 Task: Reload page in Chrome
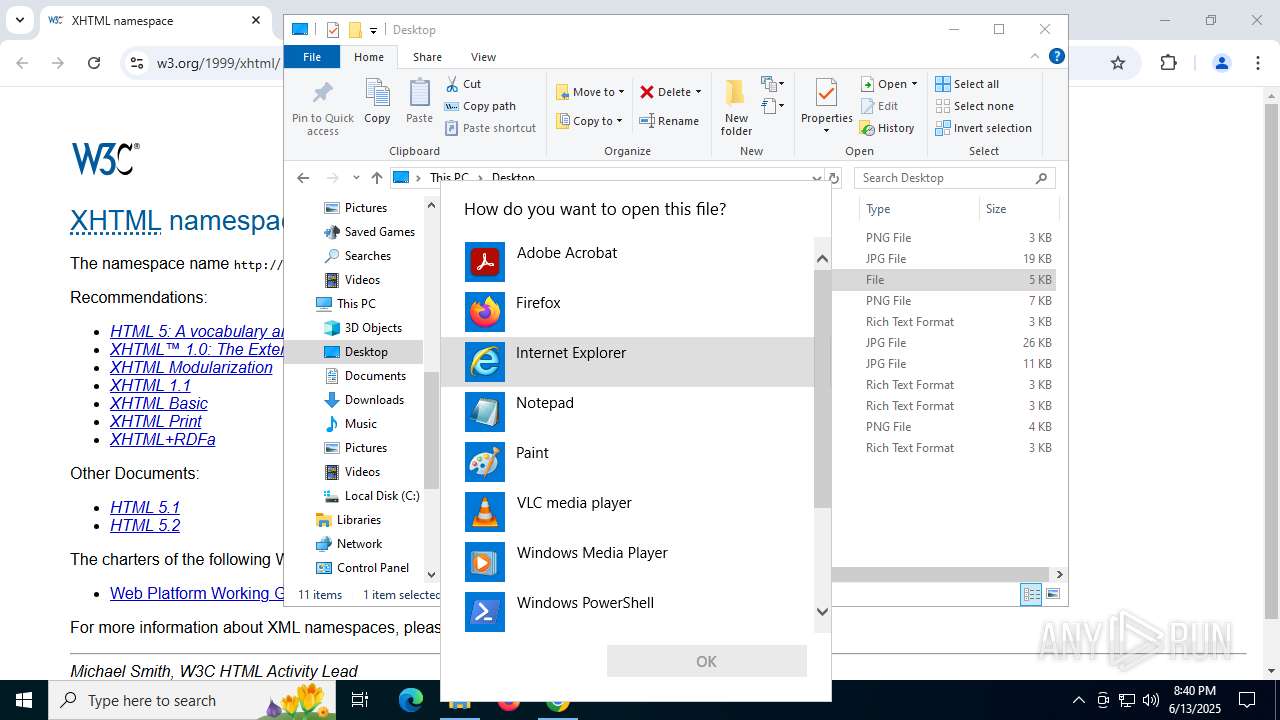[x=94, y=63]
